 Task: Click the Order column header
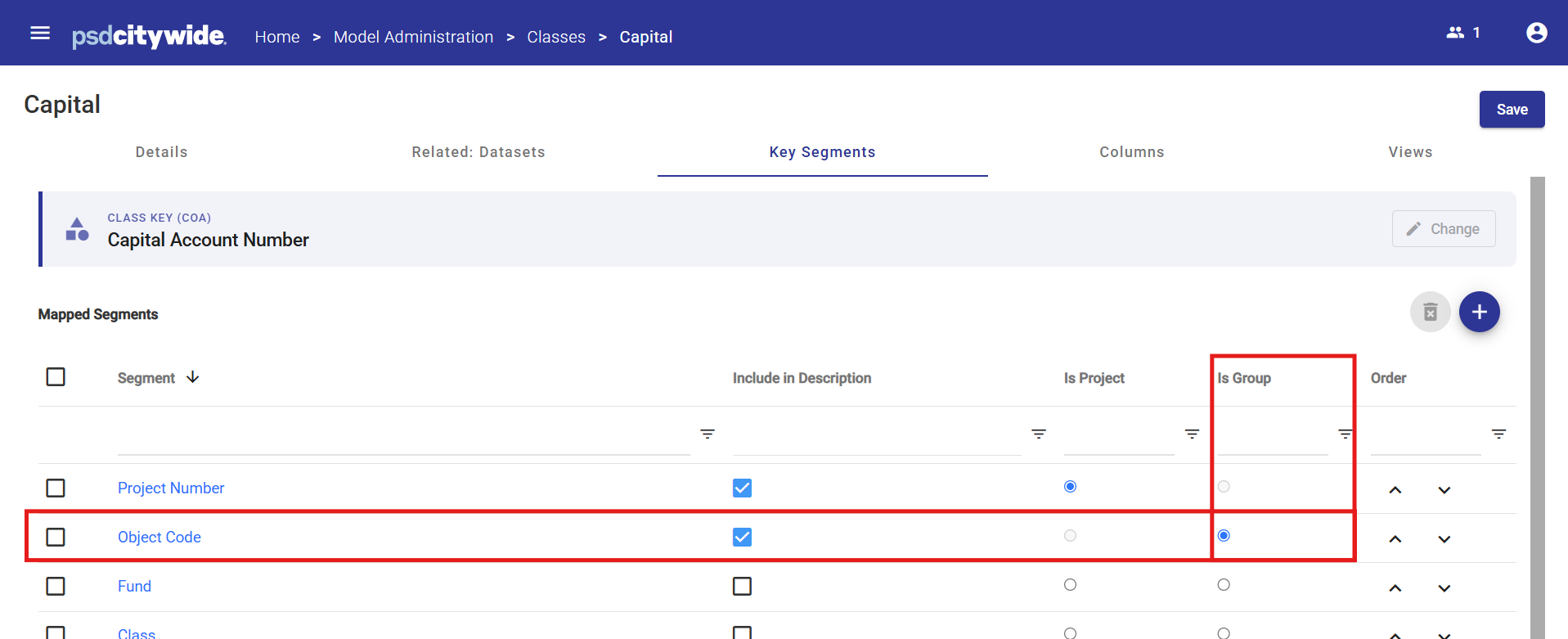[x=1388, y=378]
